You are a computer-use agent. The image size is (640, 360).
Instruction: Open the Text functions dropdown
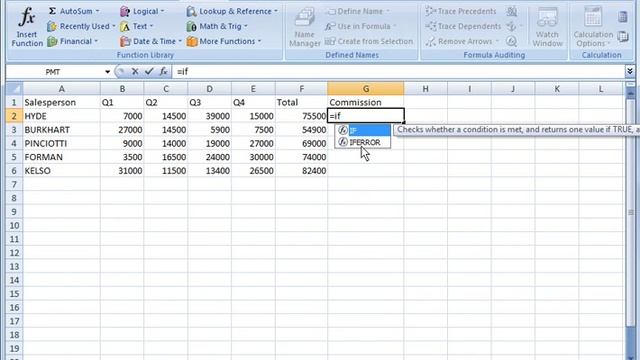(x=137, y=26)
